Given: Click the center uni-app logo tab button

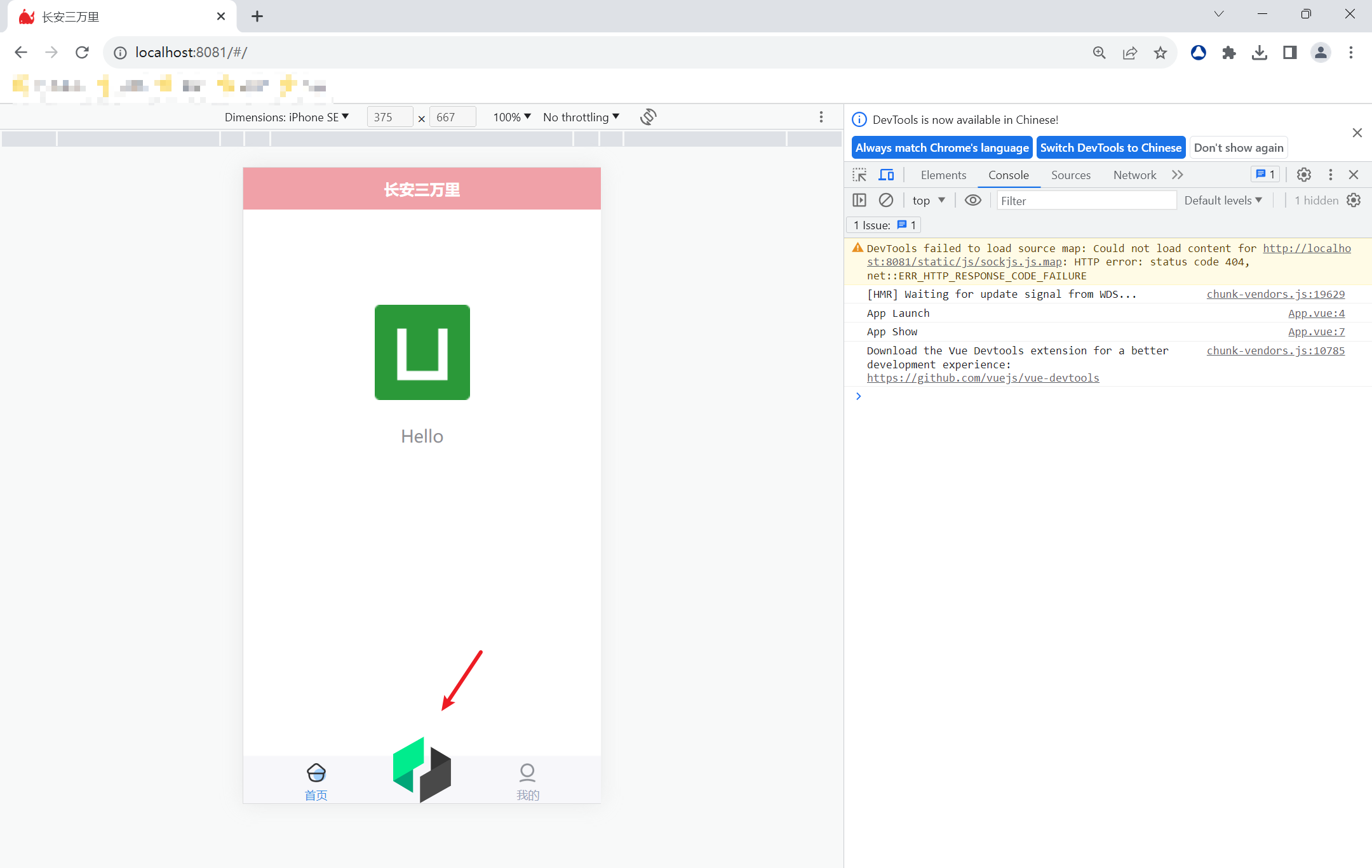Looking at the screenshot, I should (422, 770).
